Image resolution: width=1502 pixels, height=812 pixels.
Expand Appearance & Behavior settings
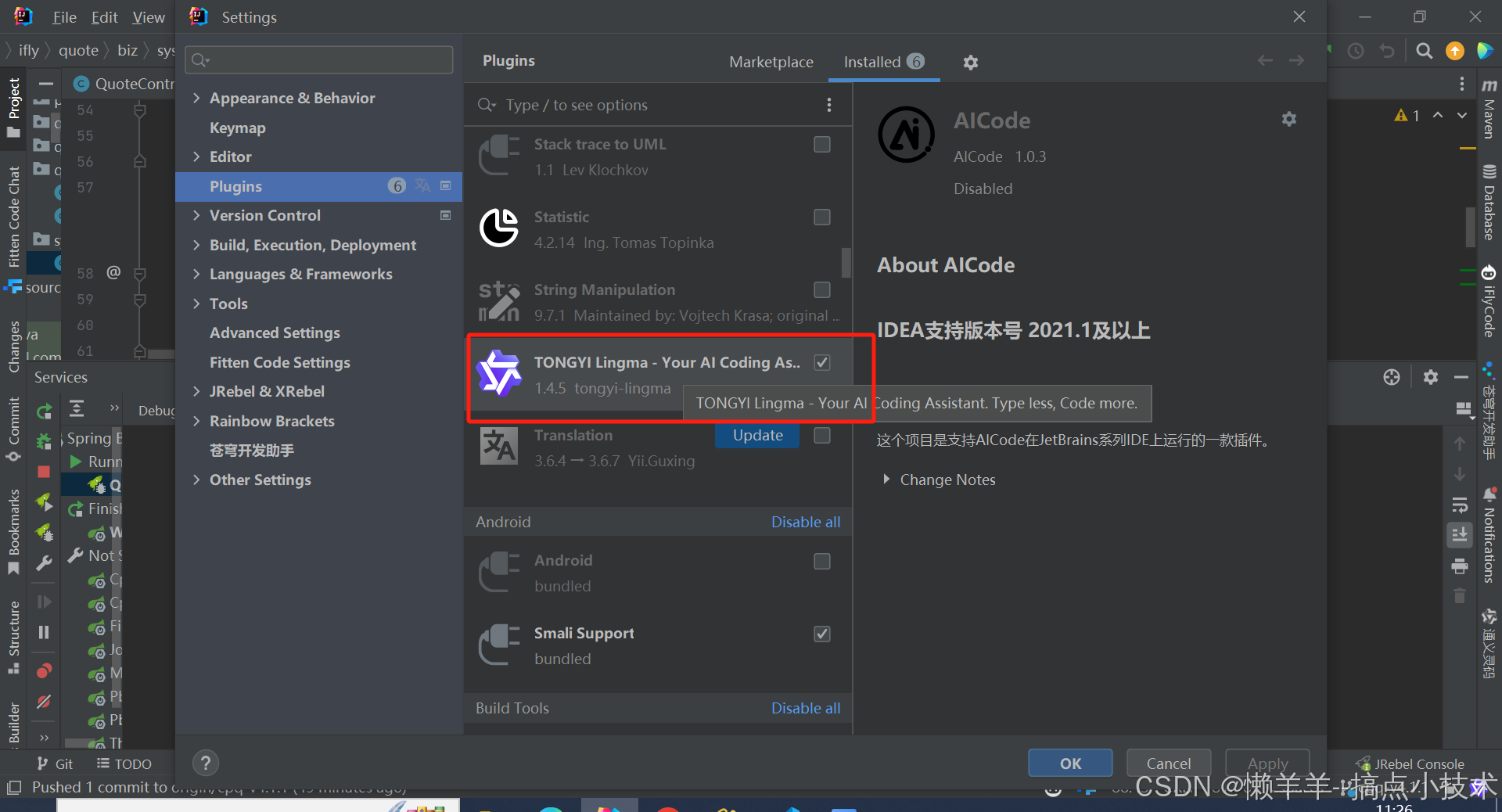pyautogui.click(x=196, y=98)
